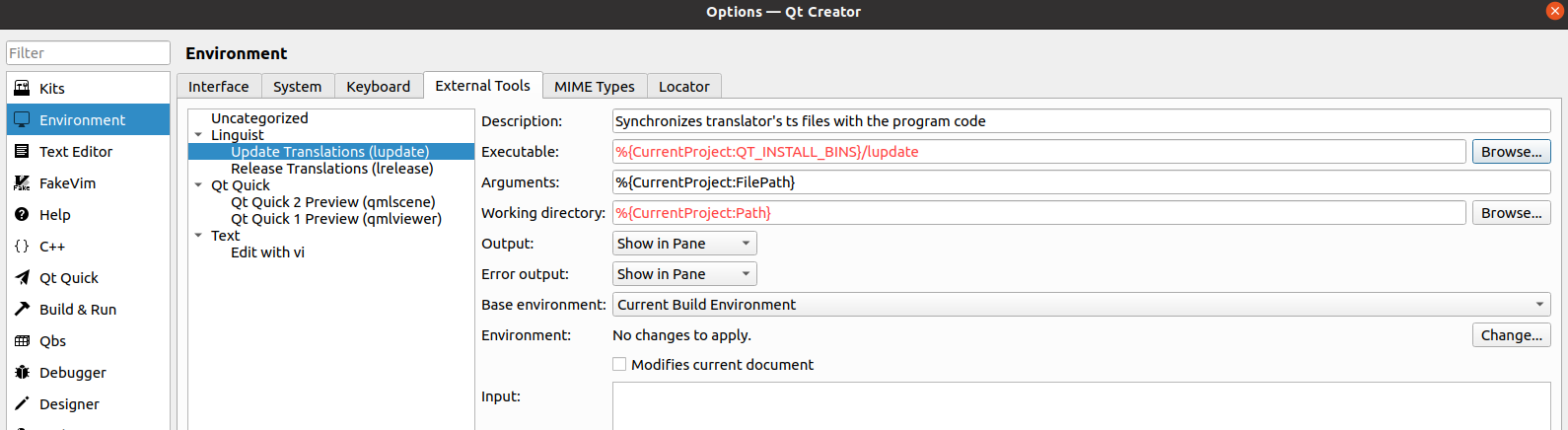Screen dimensions: 1568x430
Task: Expand the Base environment combo box
Action: [x=1081, y=305]
